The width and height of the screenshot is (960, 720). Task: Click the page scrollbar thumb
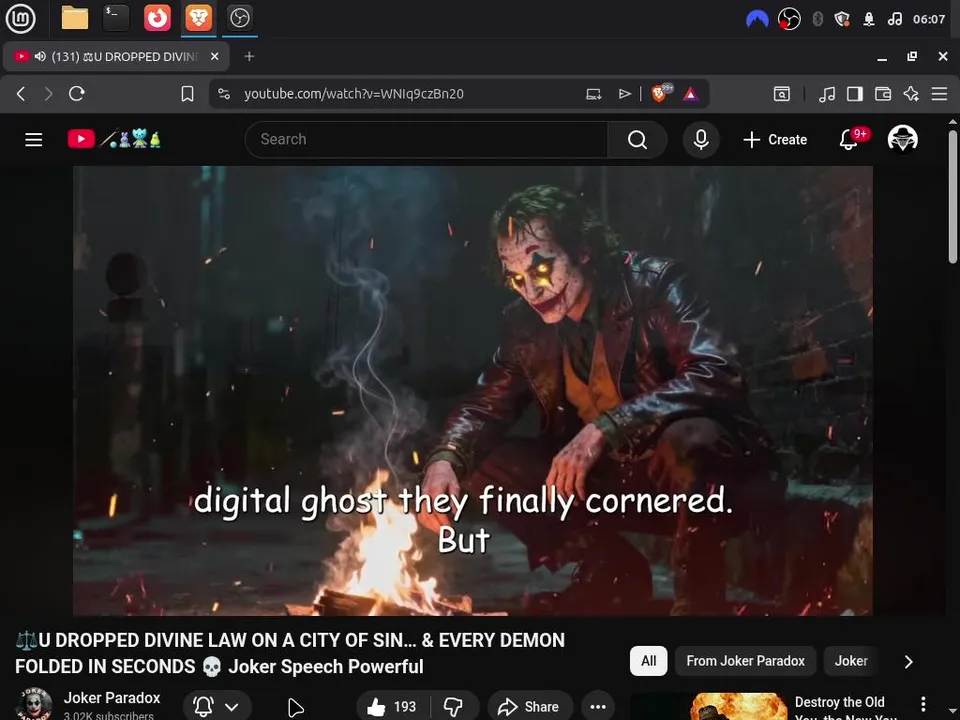953,197
